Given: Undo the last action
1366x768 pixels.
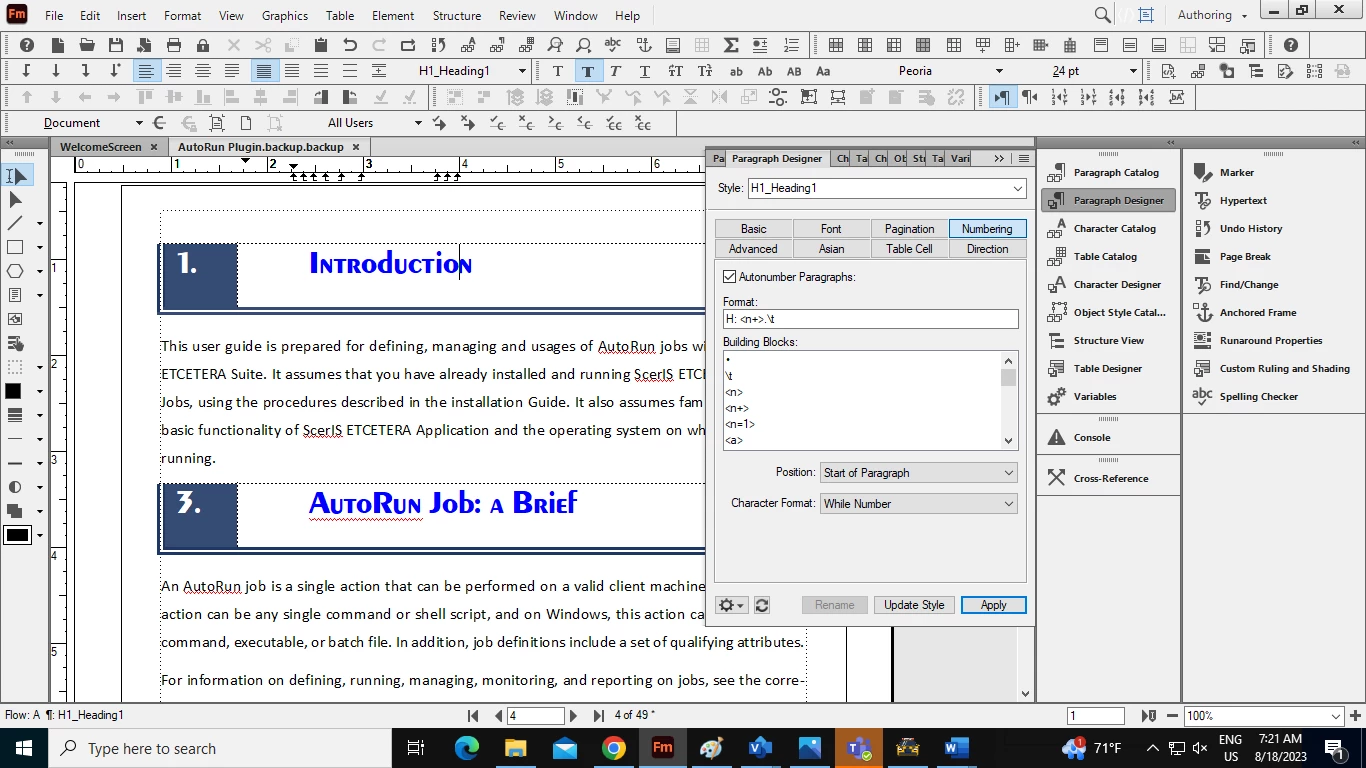Looking at the screenshot, I should pyautogui.click(x=350, y=45).
